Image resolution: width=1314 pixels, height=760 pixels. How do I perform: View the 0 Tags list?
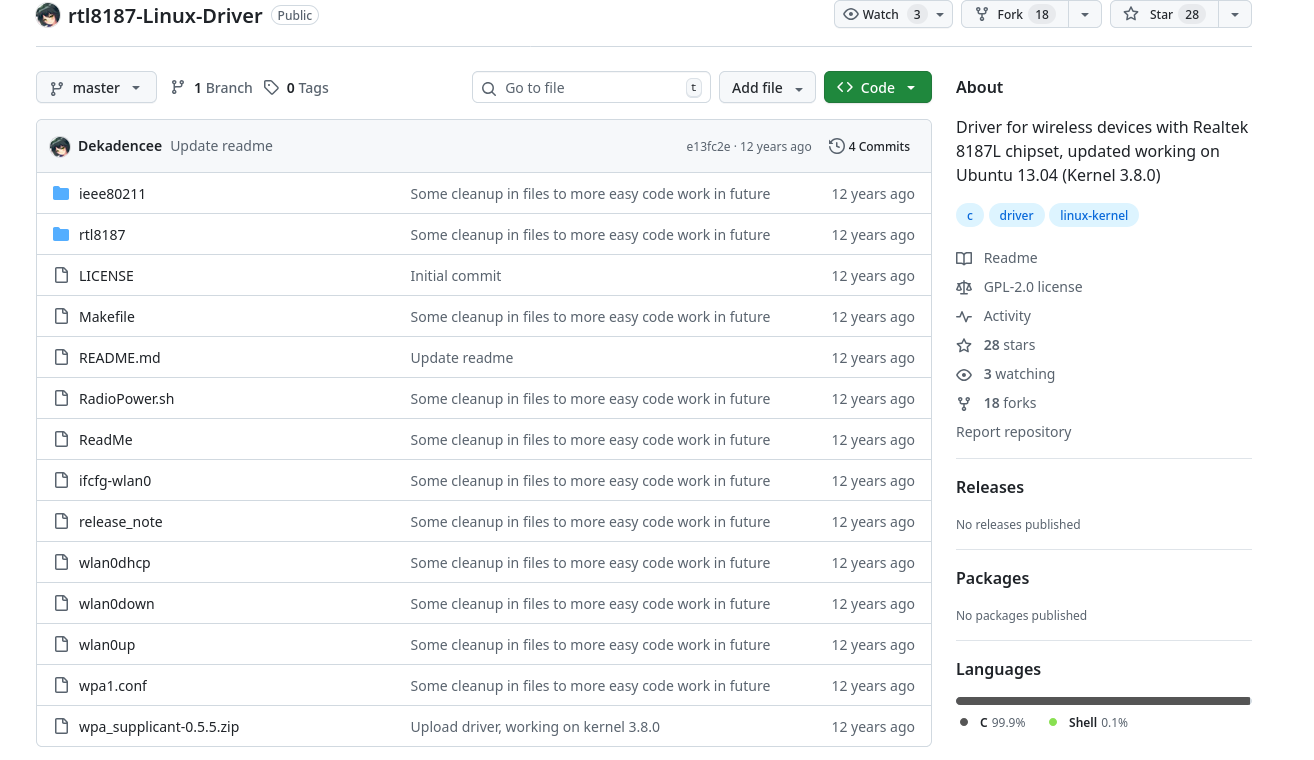296,88
